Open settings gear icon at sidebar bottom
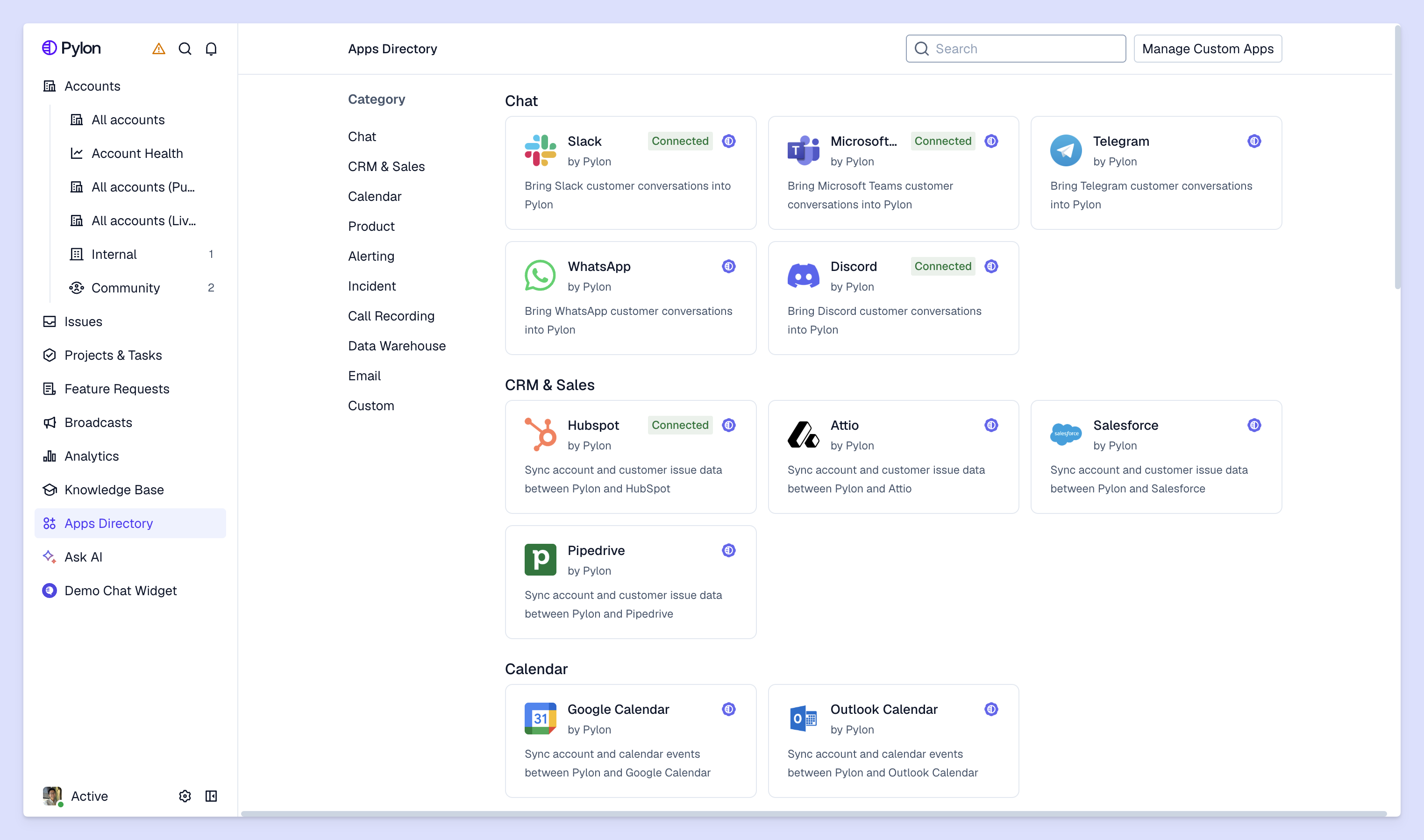This screenshot has height=840, width=1424. tap(185, 796)
